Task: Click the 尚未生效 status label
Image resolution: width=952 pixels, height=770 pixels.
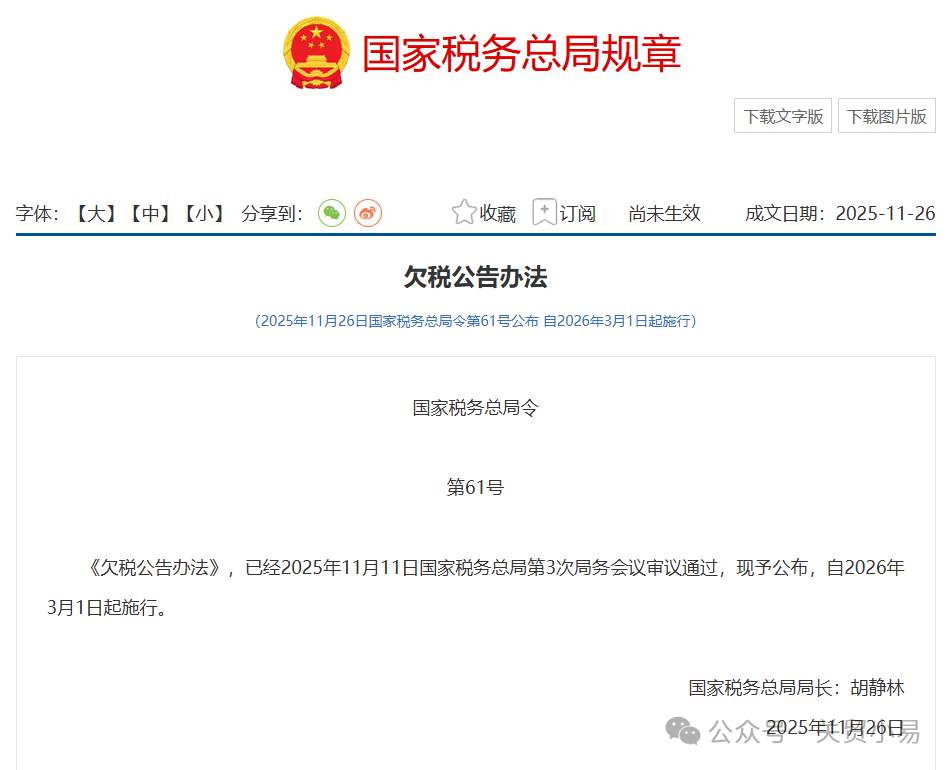Action: coord(664,214)
